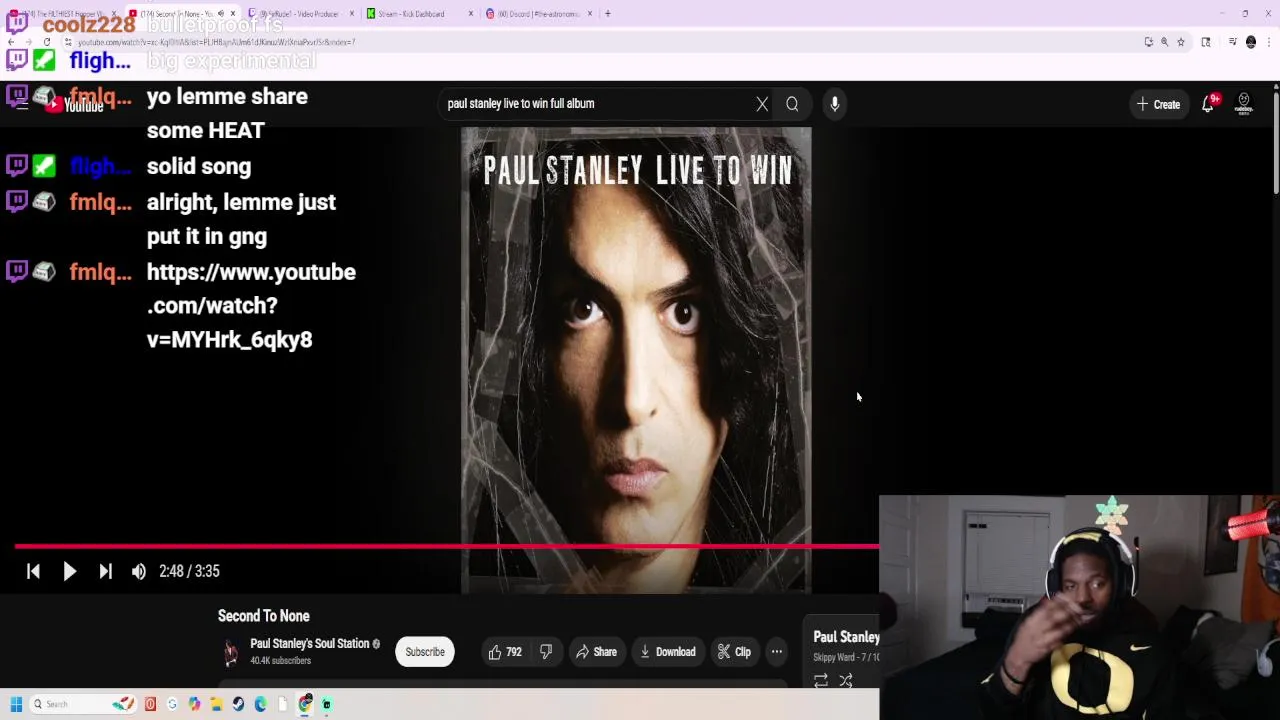Subscribe to Paul Stanley's Soul Station
The height and width of the screenshot is (720, 1280).
point(425,652)
